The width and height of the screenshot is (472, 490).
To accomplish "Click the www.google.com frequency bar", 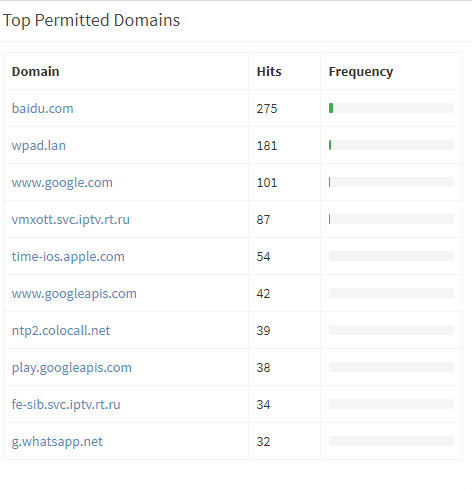I will coord(391,182).
